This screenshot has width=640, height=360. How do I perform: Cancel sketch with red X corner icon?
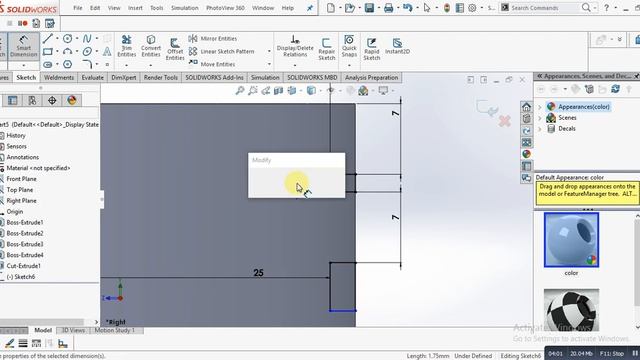click(505, 121)
